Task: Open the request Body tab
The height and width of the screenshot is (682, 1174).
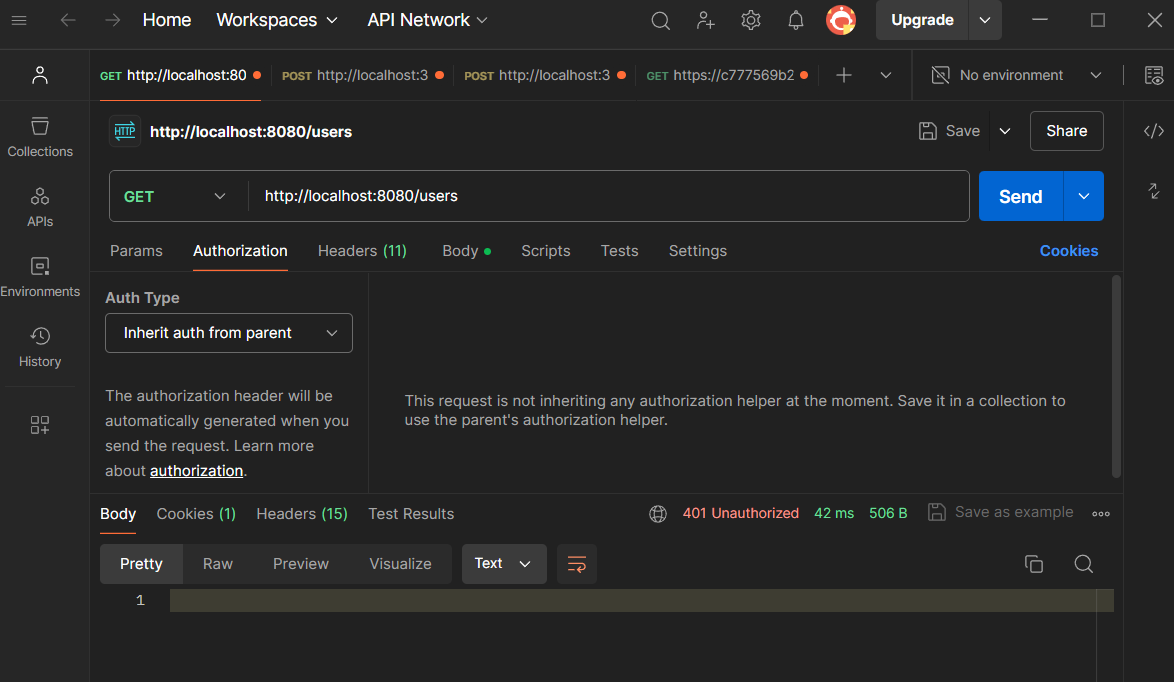Action: (x=466, y=251)
